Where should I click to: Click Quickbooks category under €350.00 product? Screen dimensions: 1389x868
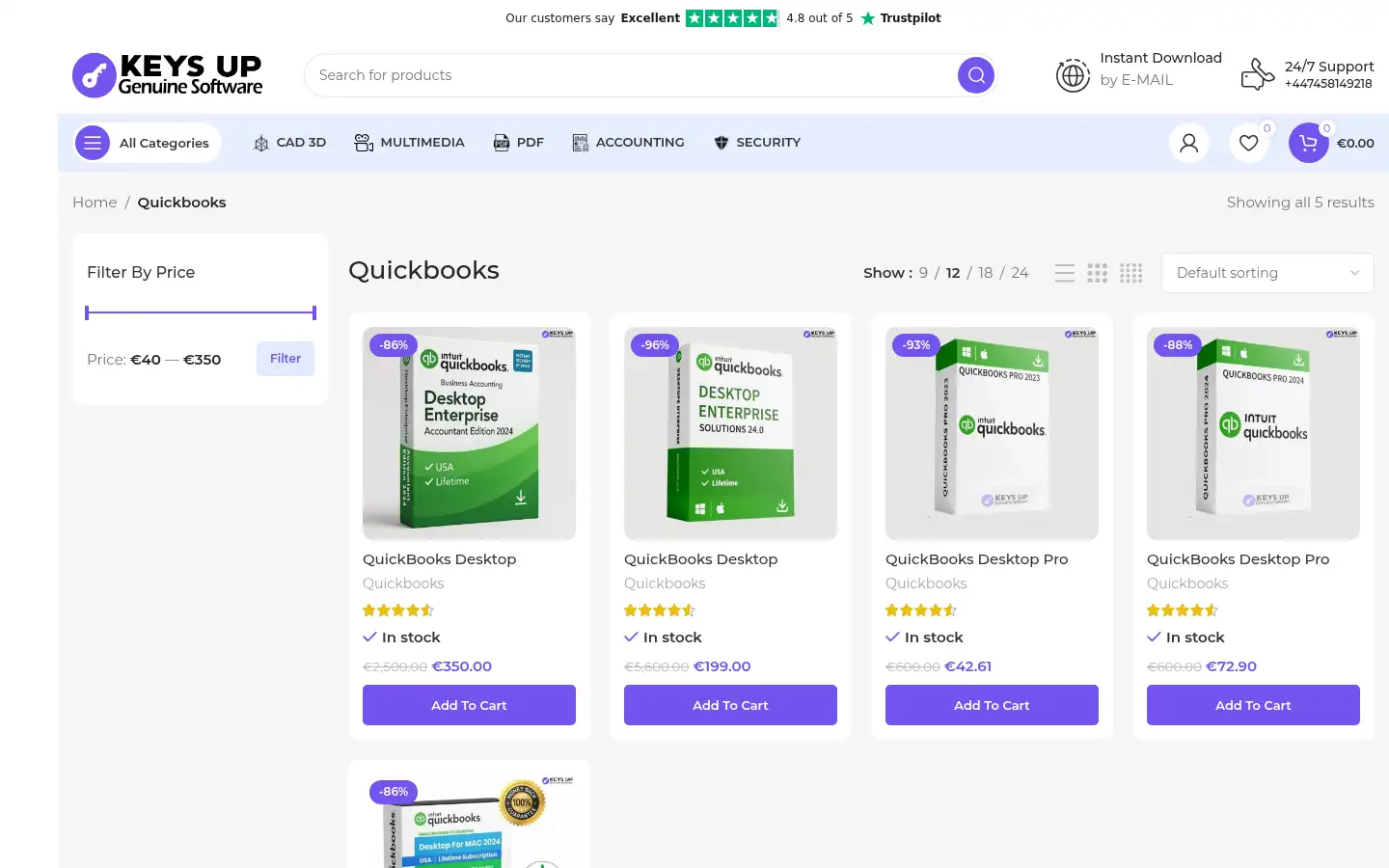[403, 583]
